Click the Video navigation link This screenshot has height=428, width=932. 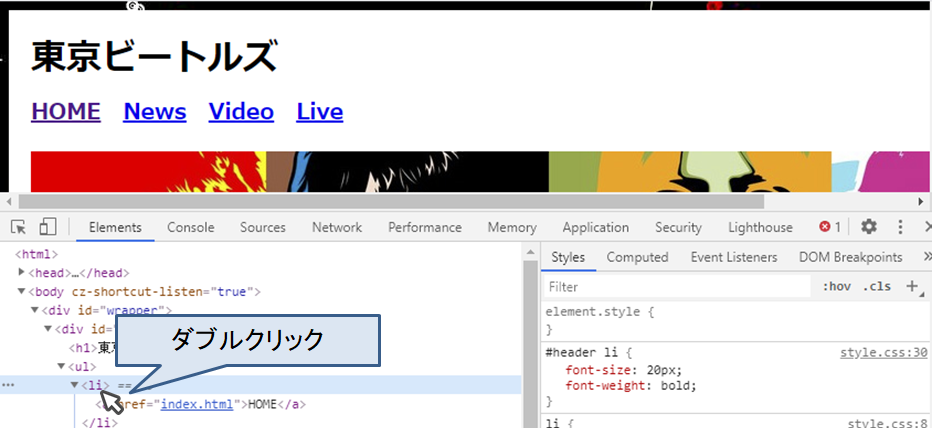pyautogui.click(x=241, y=111)
